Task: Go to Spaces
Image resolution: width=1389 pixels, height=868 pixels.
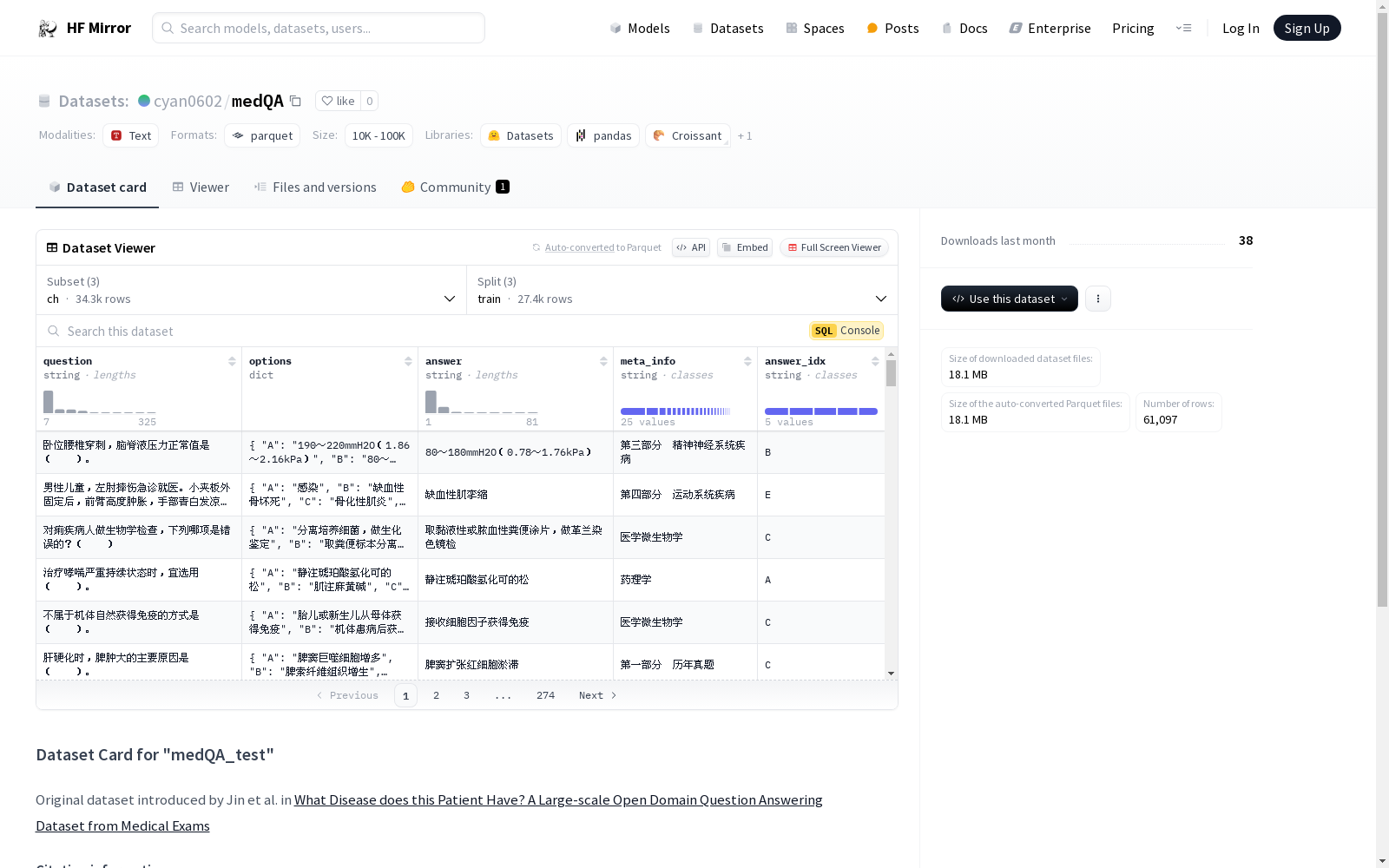Action: (x=814, y=28)
